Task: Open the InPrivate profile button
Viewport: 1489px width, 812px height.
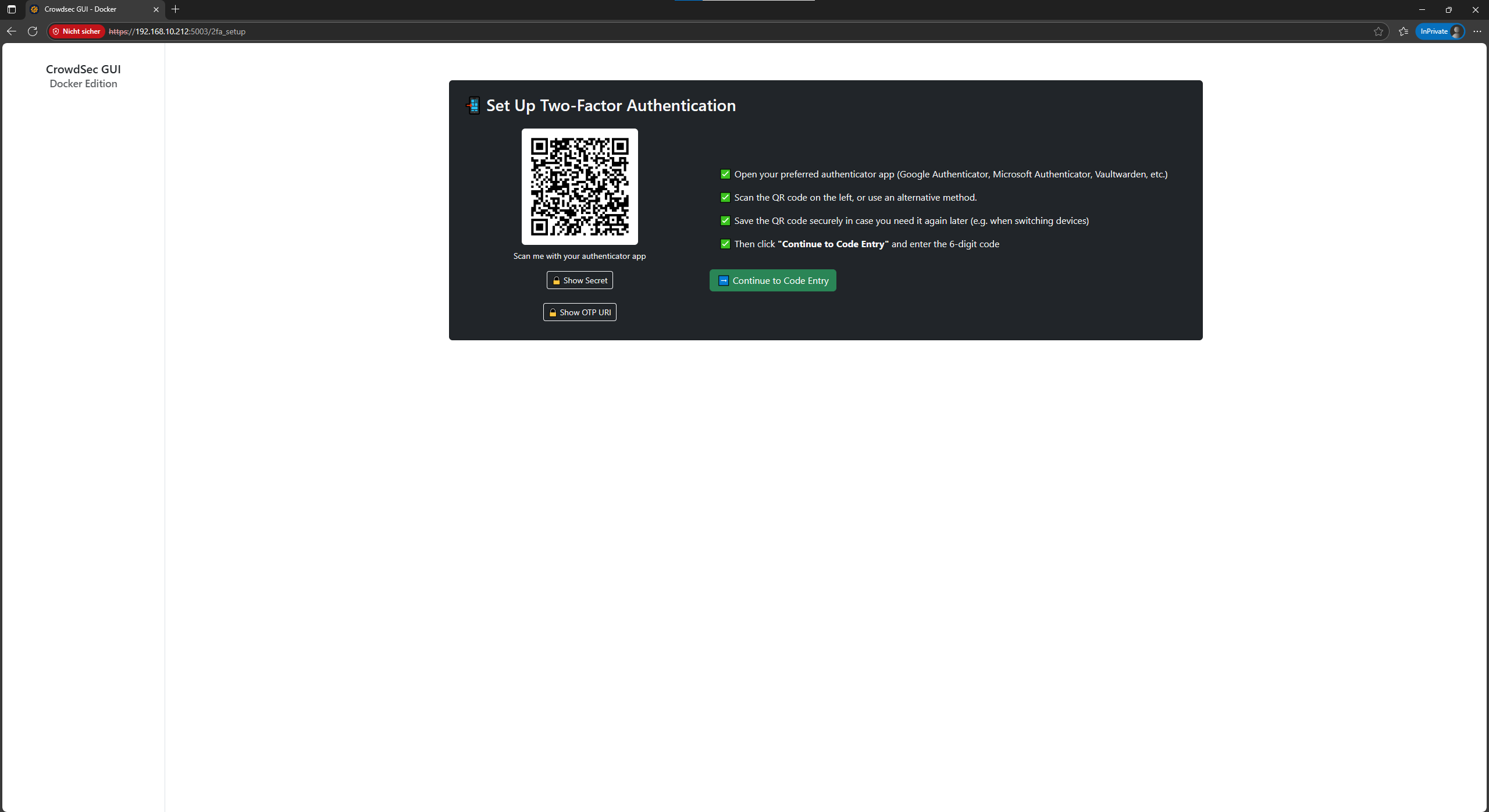Action: (1440, 31)
